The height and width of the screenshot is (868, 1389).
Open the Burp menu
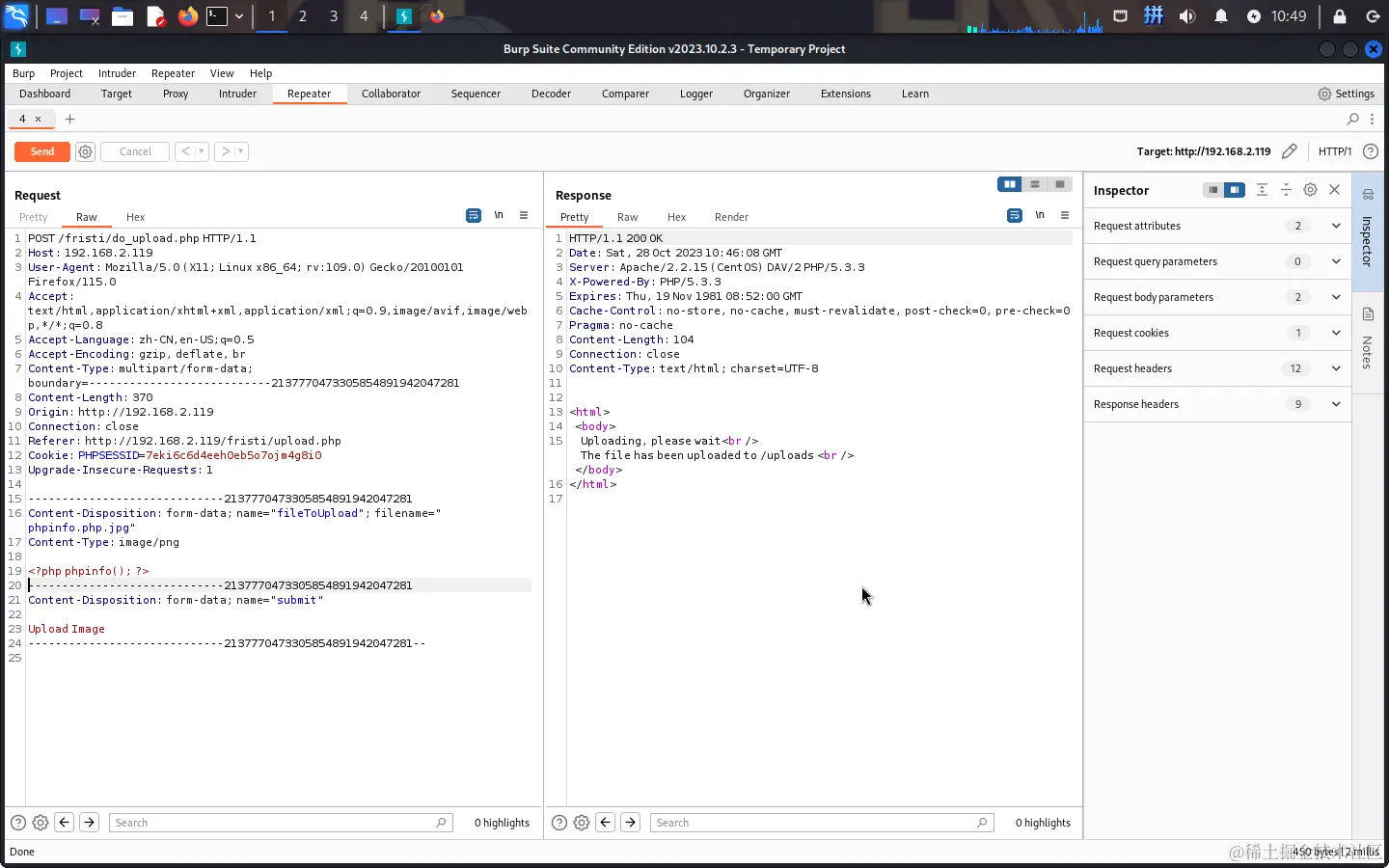tap(23, 73)
